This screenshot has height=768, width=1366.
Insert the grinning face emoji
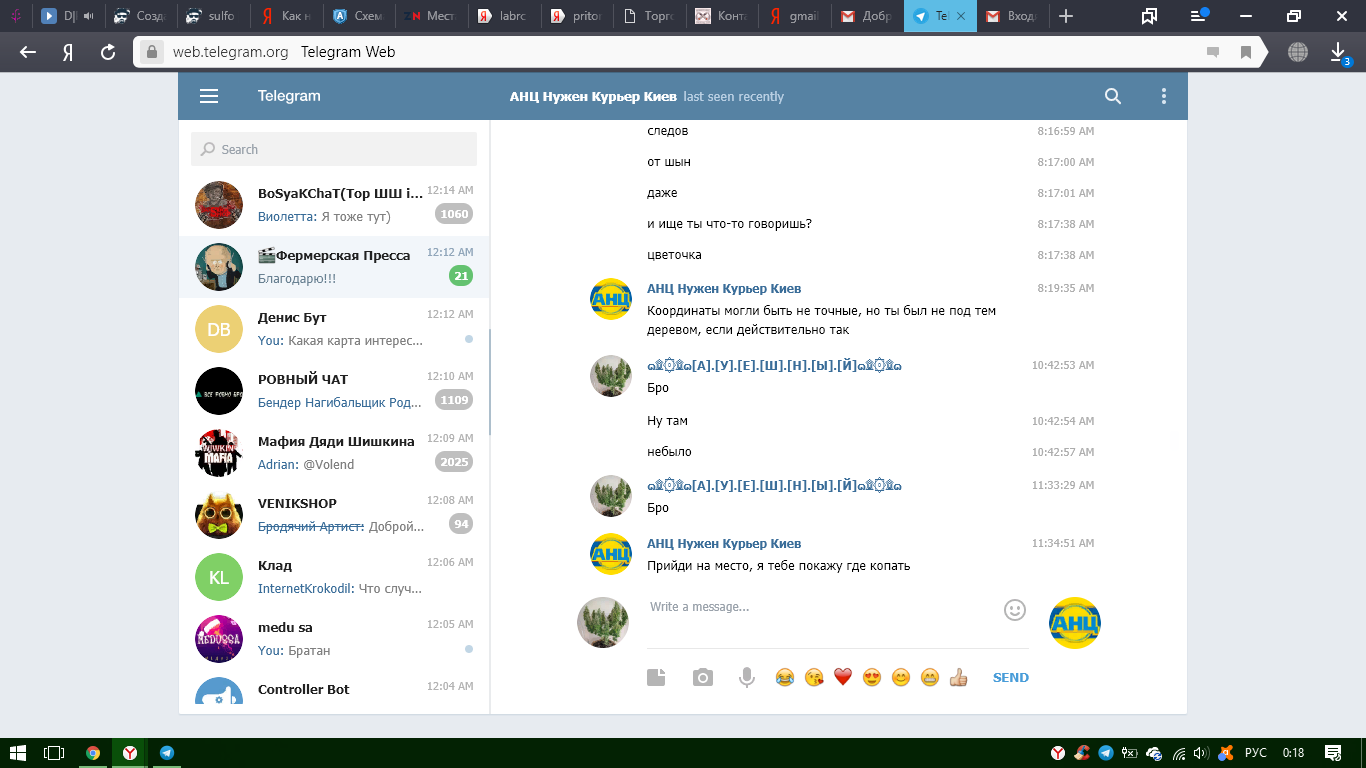(930, 677)
